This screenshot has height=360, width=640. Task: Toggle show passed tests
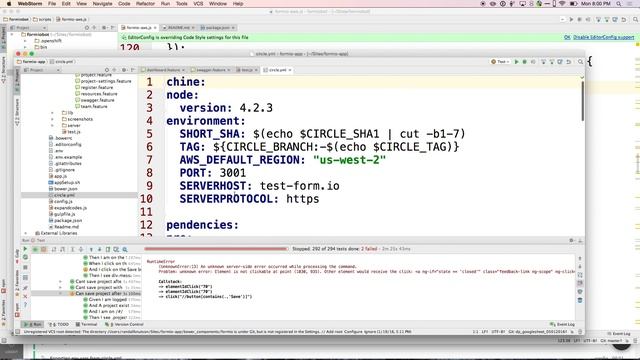pos(35,249)
